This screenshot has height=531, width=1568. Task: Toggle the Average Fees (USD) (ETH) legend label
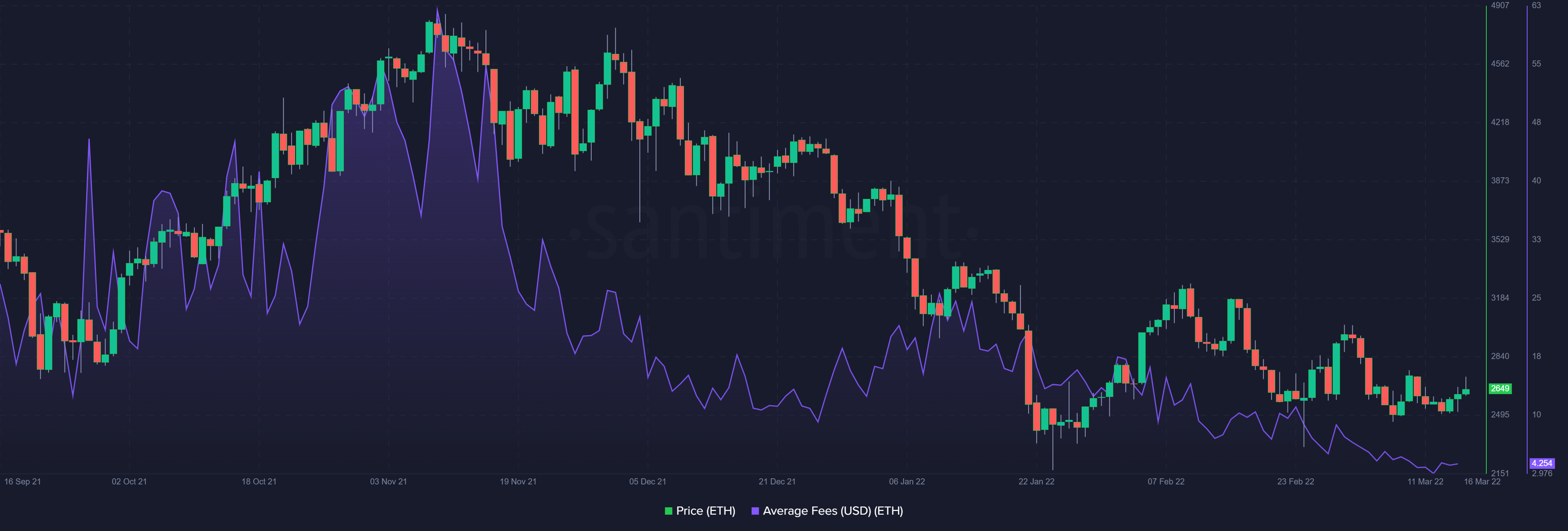(x=833, y=511)
